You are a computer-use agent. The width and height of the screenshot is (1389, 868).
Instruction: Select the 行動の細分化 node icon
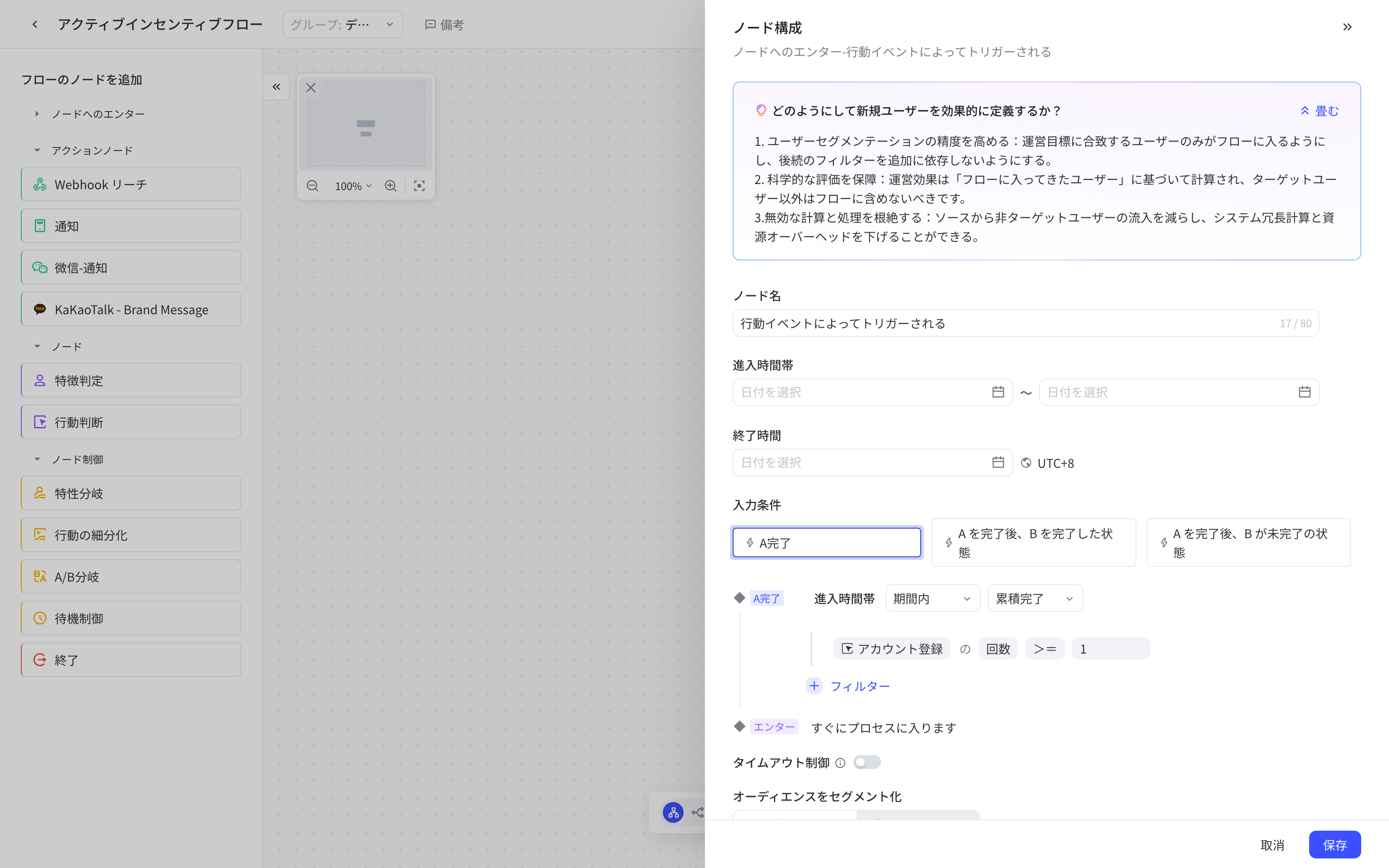(39, 535)
